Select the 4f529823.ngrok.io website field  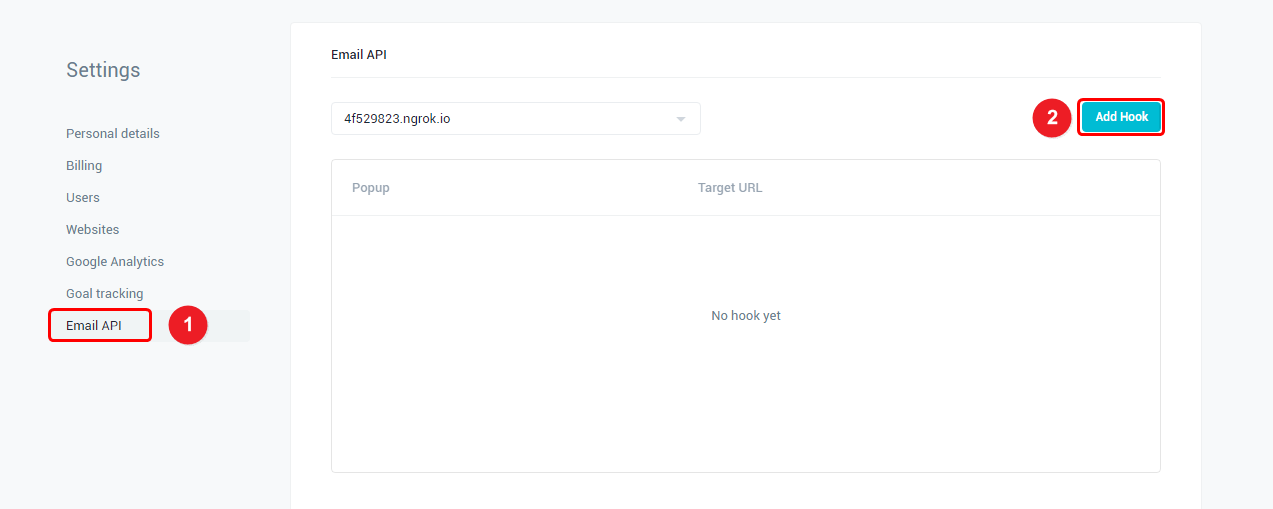click(x=500, y=119)
